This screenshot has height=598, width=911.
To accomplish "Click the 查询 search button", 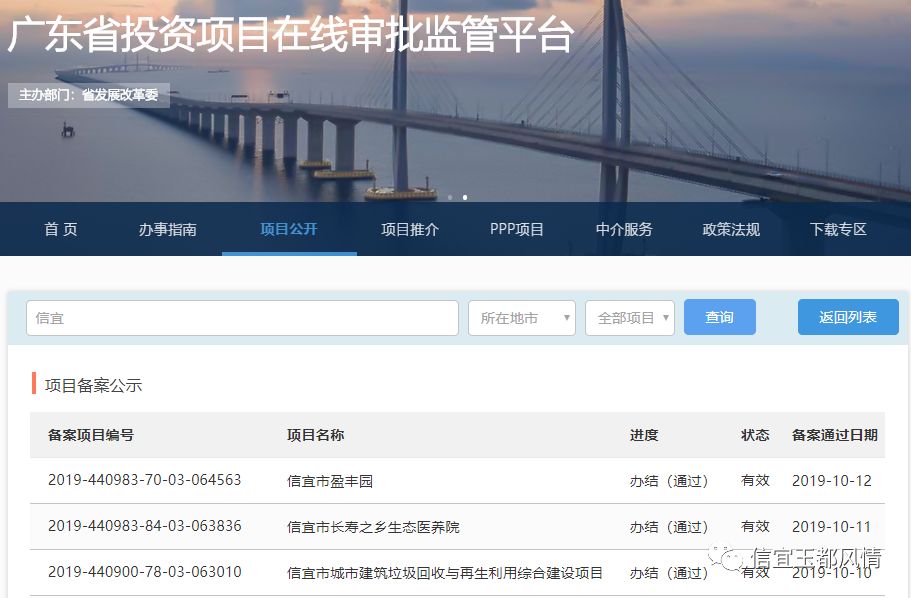I will [x=719, y=316].
